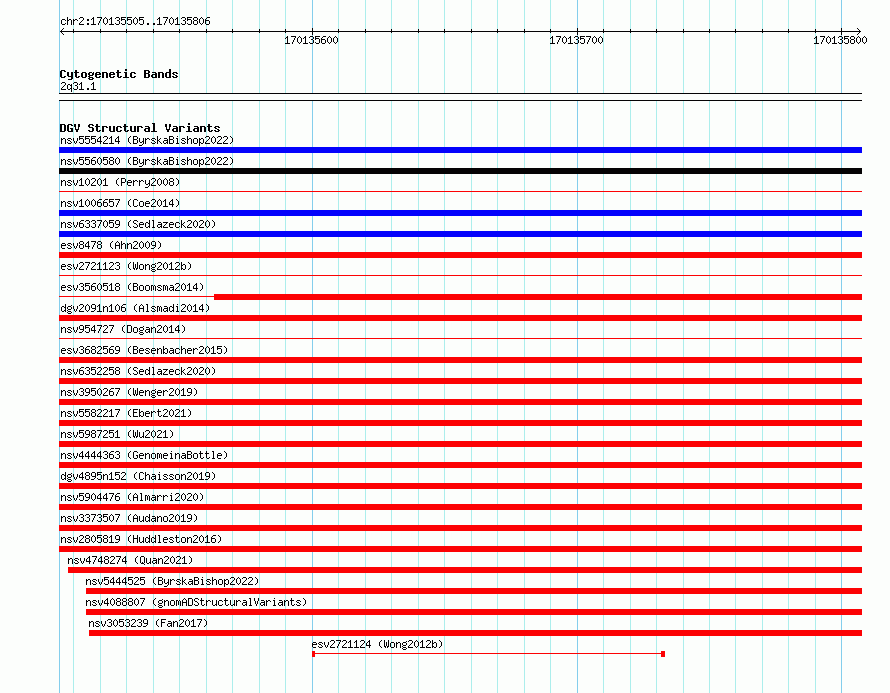This screenshot has height=693, width=890.
Task: Select the red nsv3053239 variant bar
Action: pos(476,633)
